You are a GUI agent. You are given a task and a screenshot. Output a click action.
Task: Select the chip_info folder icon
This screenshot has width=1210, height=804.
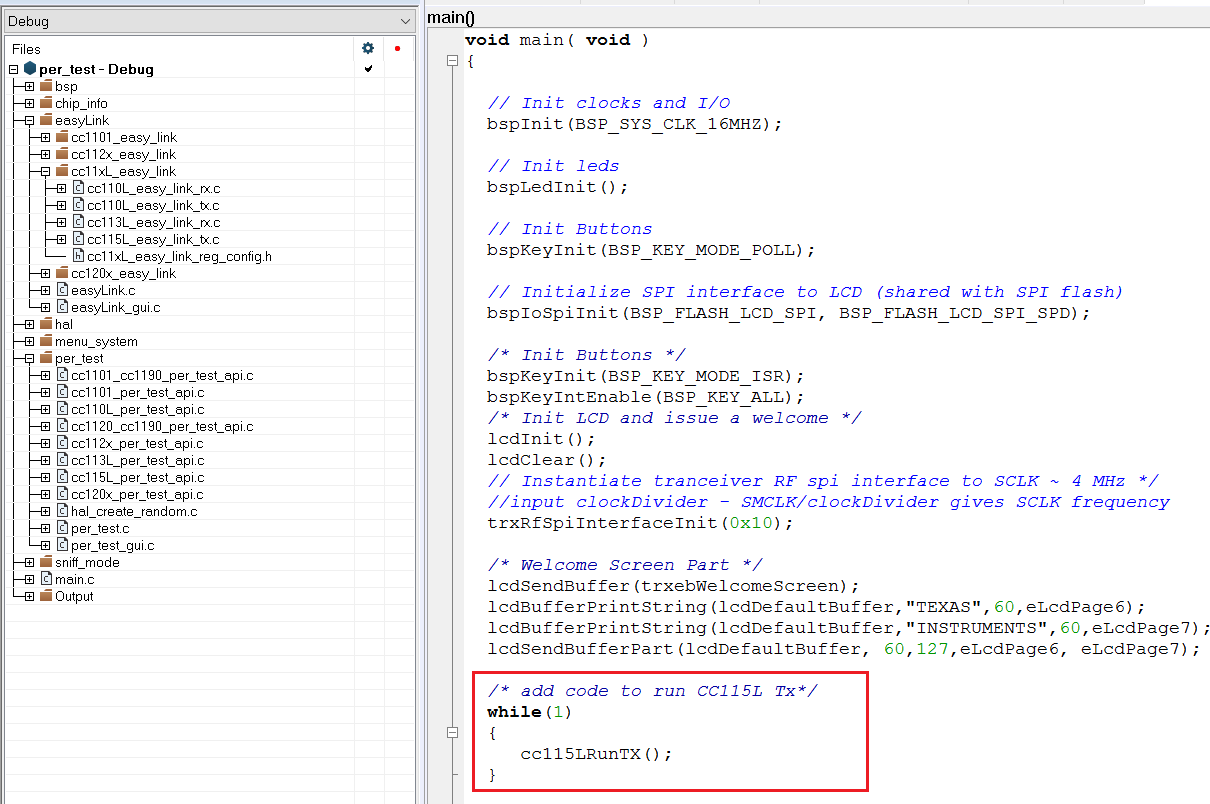coord(46,103)
